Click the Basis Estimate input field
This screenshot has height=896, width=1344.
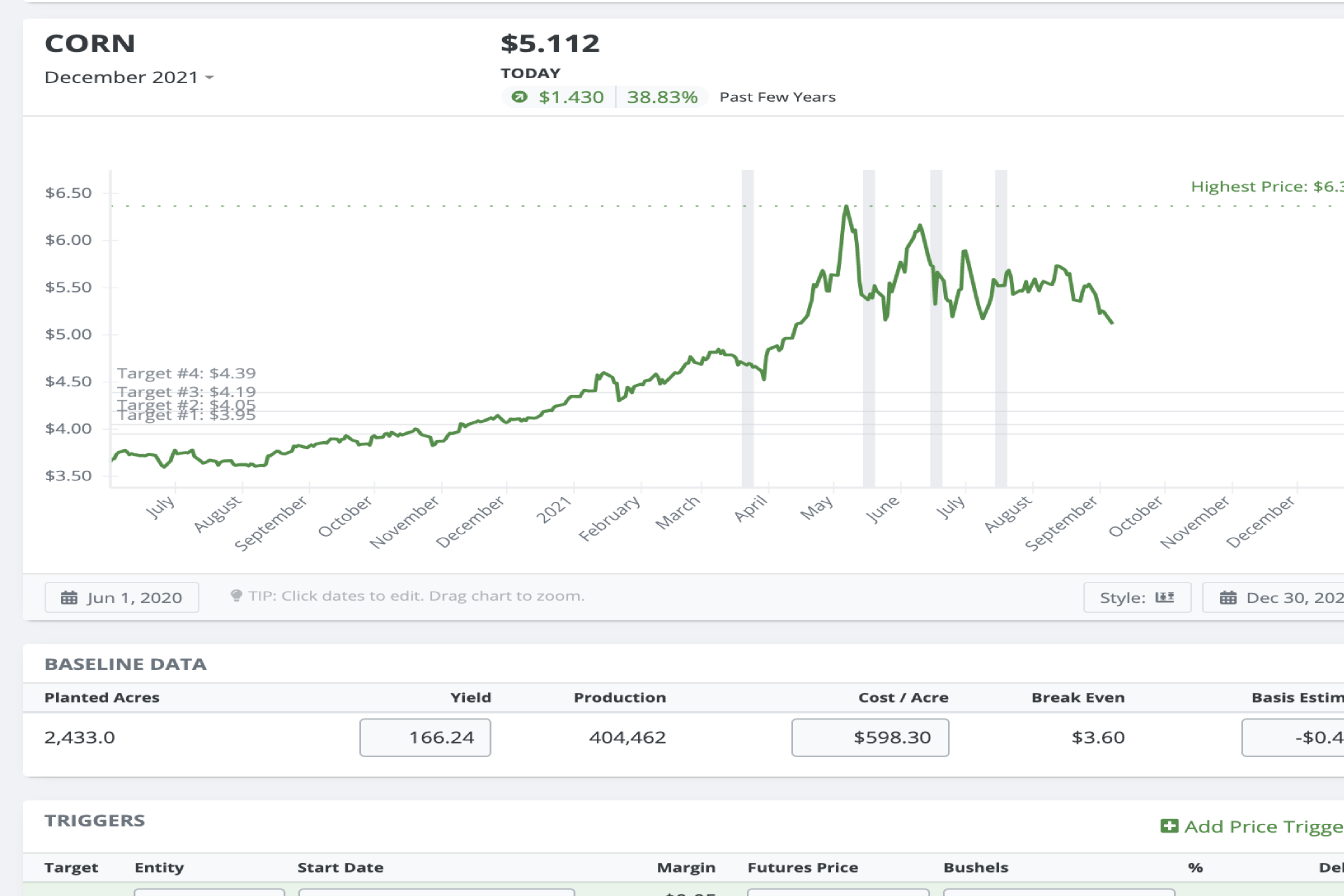pos(1292,738)
